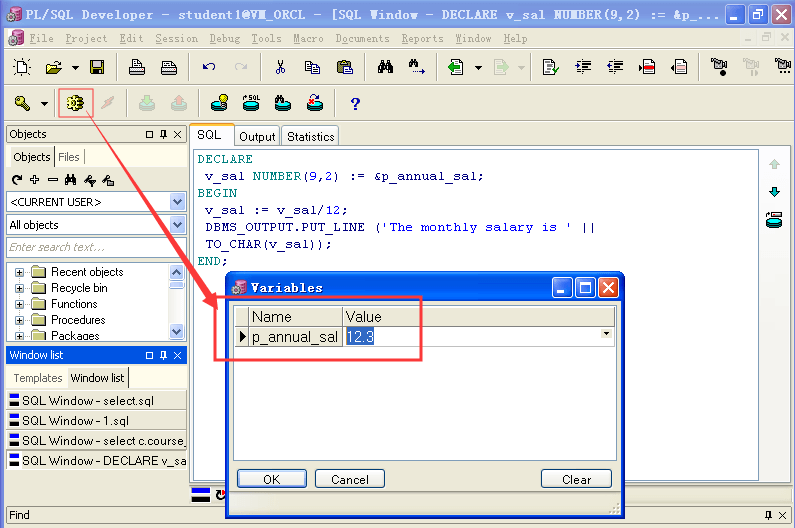Select SQL Window - 1.sql in window list
The image size is (795, 528).
(96, 420)
